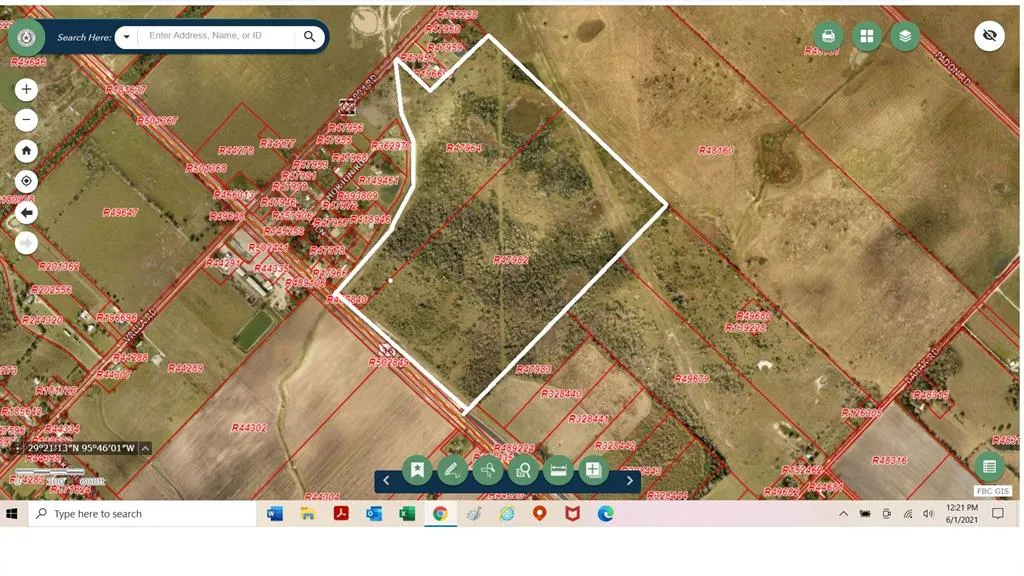
Task: Open the layer list stack icon
Action: point(905,36)
